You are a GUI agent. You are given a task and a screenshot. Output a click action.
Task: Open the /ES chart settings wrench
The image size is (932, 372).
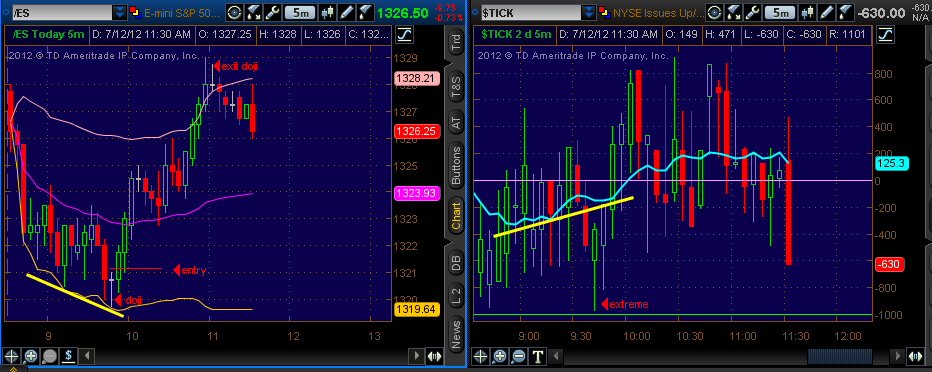pyautogui.click(x=272, y=11)
